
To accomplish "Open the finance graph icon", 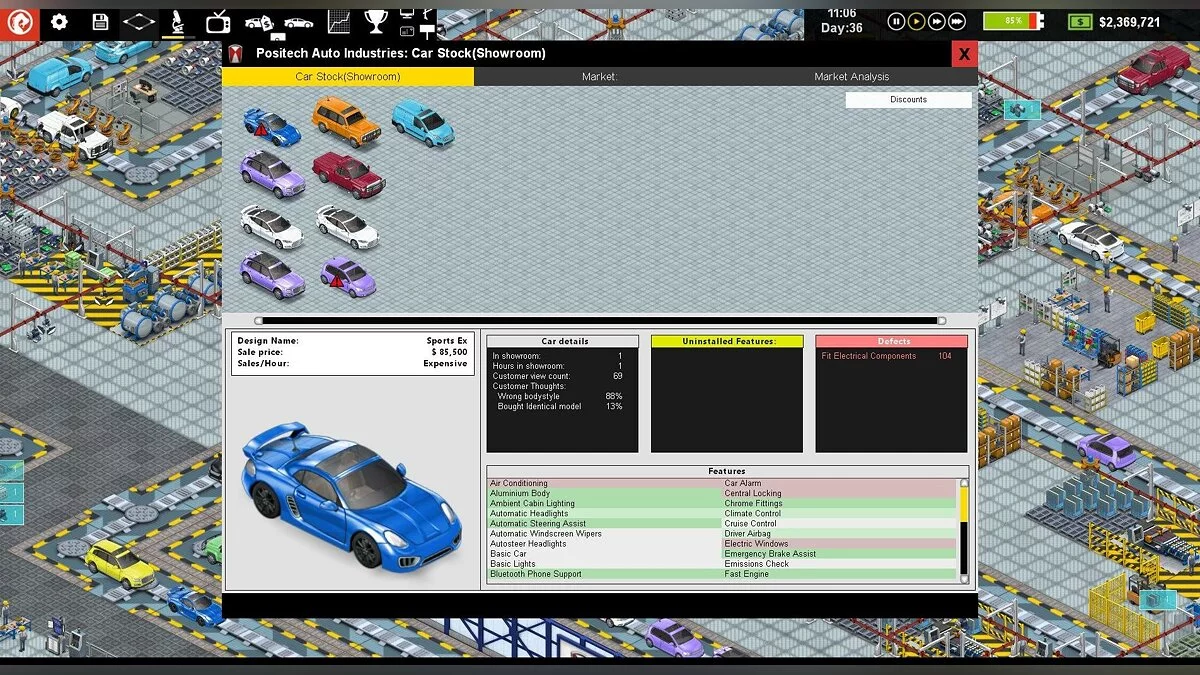I will (339, 21).
